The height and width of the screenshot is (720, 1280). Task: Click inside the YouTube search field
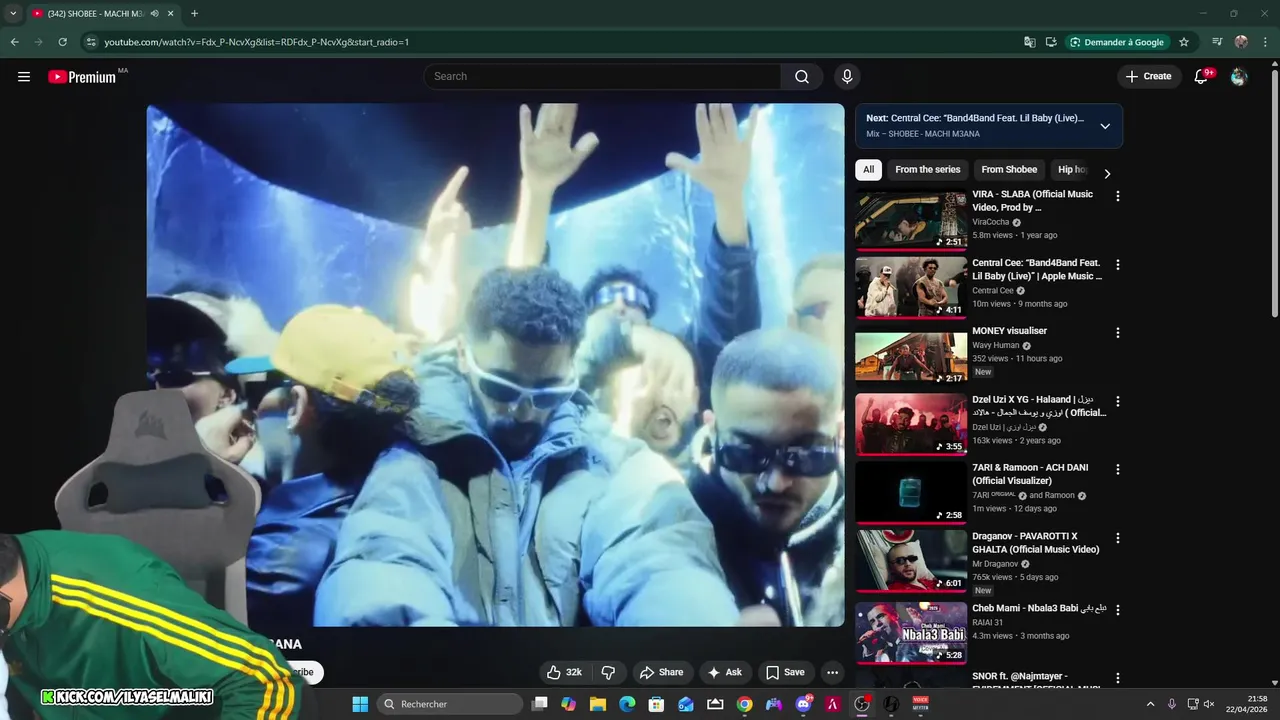click(x=602, y=77)
